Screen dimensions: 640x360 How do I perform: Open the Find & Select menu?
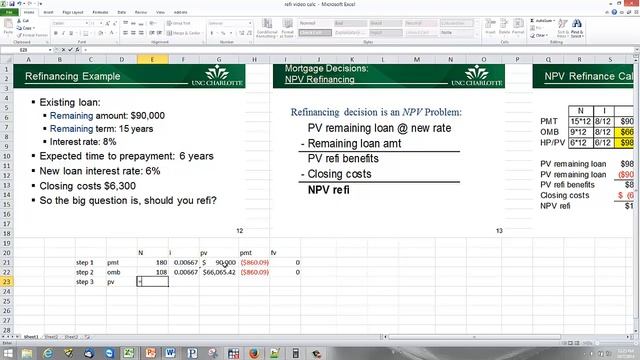[577, 28]
